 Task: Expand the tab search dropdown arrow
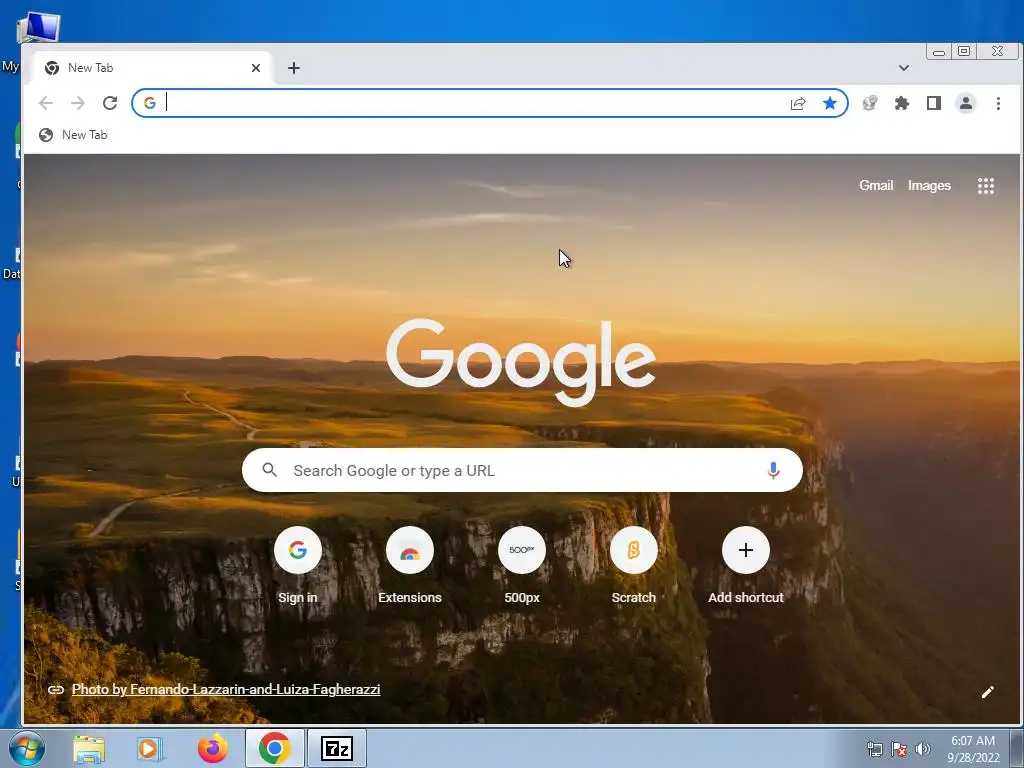tap(904, 68)
